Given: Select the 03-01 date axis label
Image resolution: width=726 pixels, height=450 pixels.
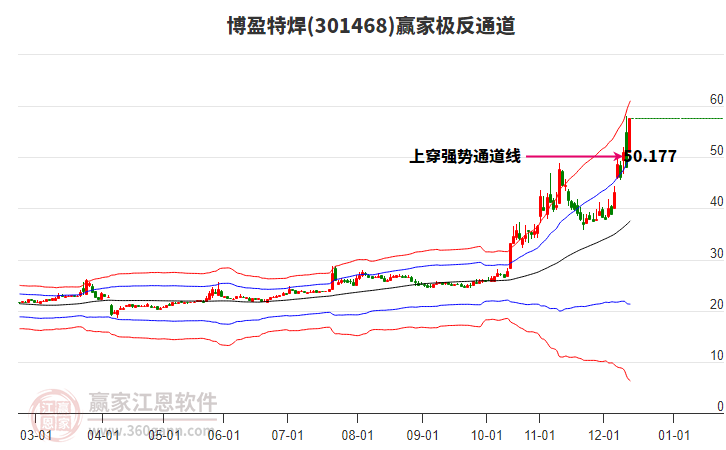Looking at the screenshot, I should (x=36, y=436).
